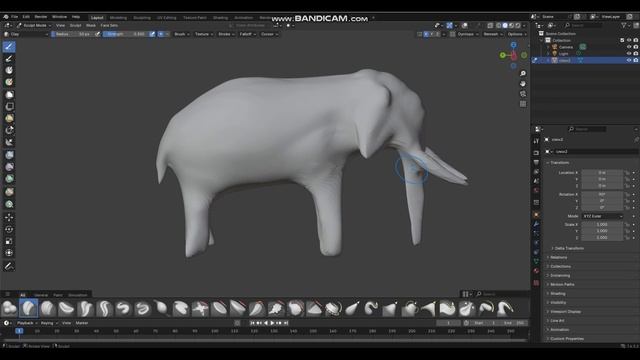Screen dimensions: 640x360
Task: Switch perspective/orthographic grid icon
Action: point(523,104)
